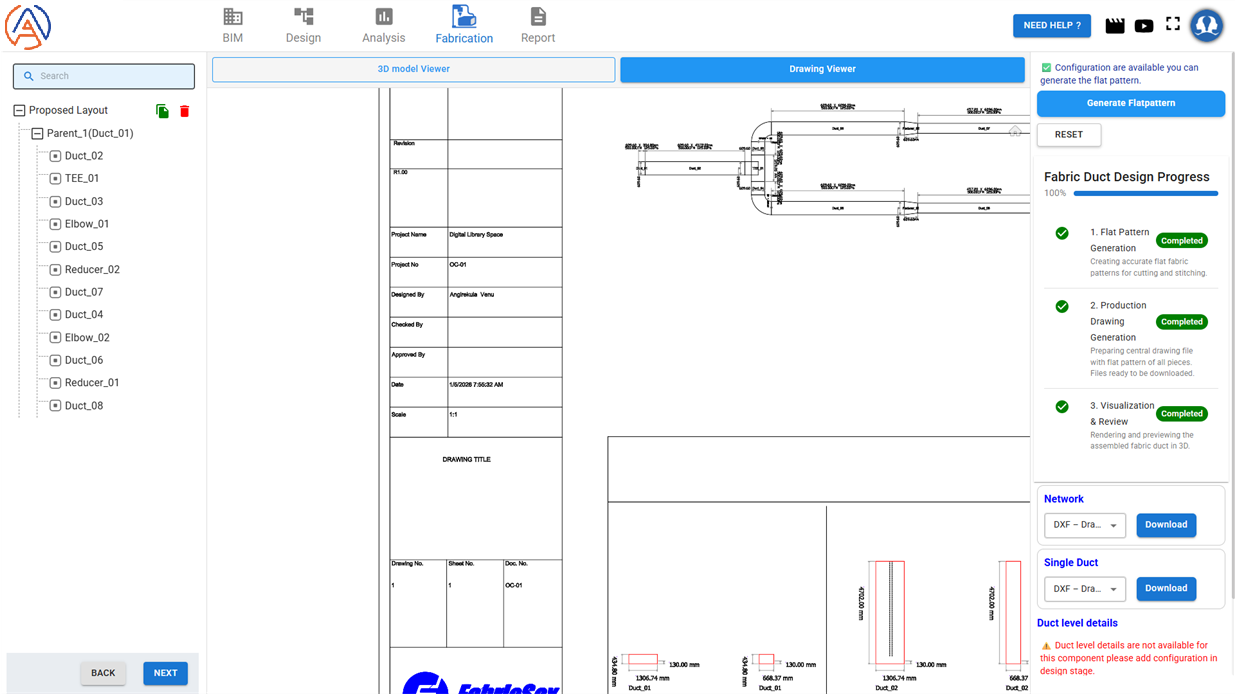Click the Fabric Duct Design progress bar
The image size is (1238, 694).
[1145, 193]
